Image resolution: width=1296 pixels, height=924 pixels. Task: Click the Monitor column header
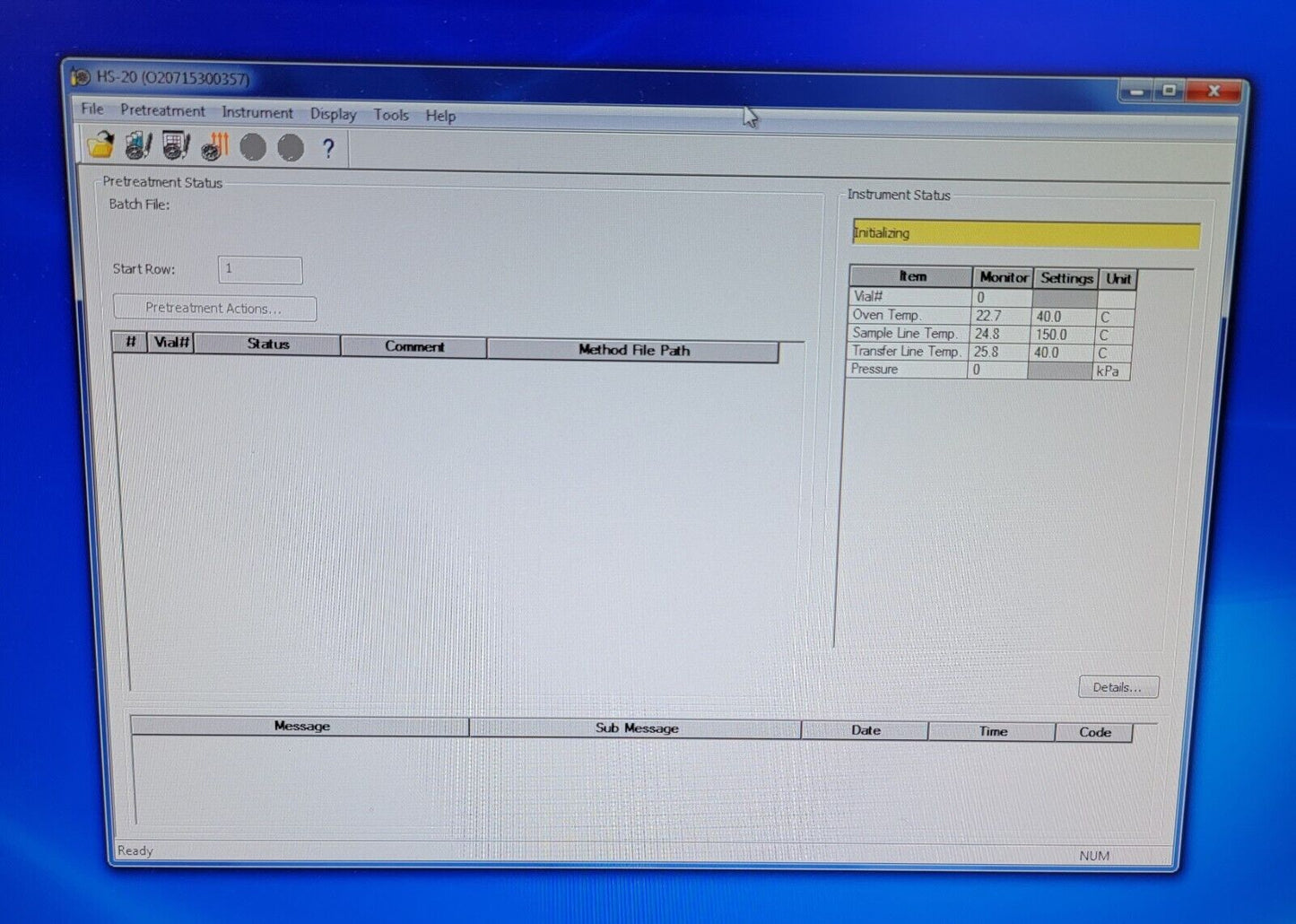pos(1004,277)
